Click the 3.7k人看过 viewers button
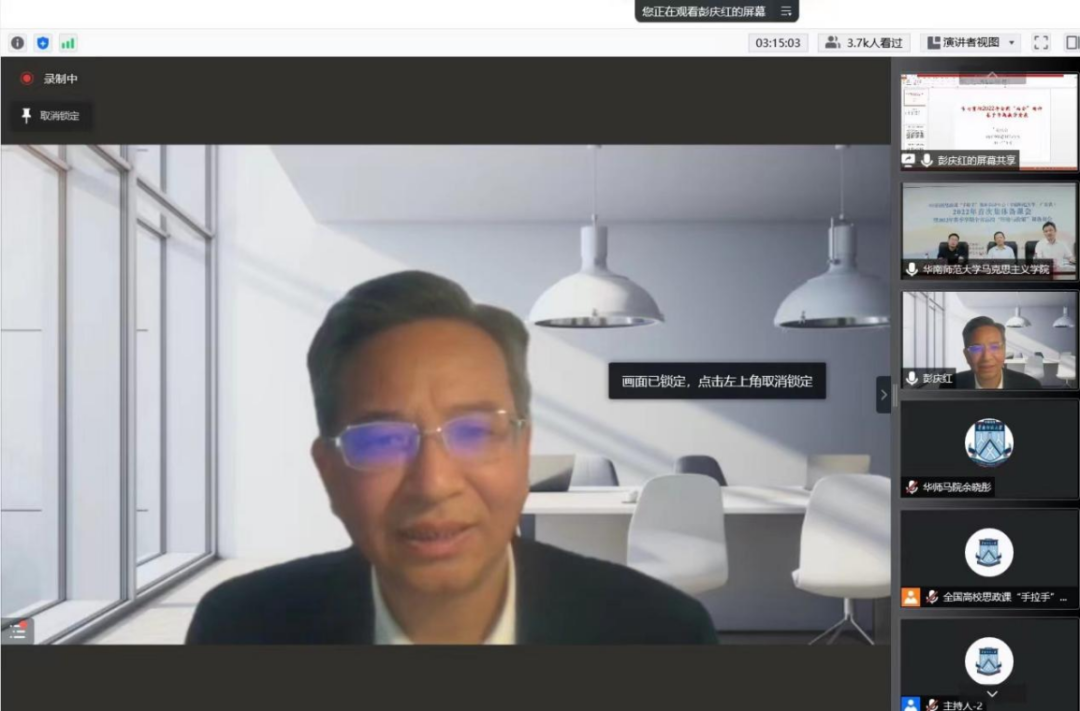This screenshot has height=711, width=1080. click(x=865, y=43)
